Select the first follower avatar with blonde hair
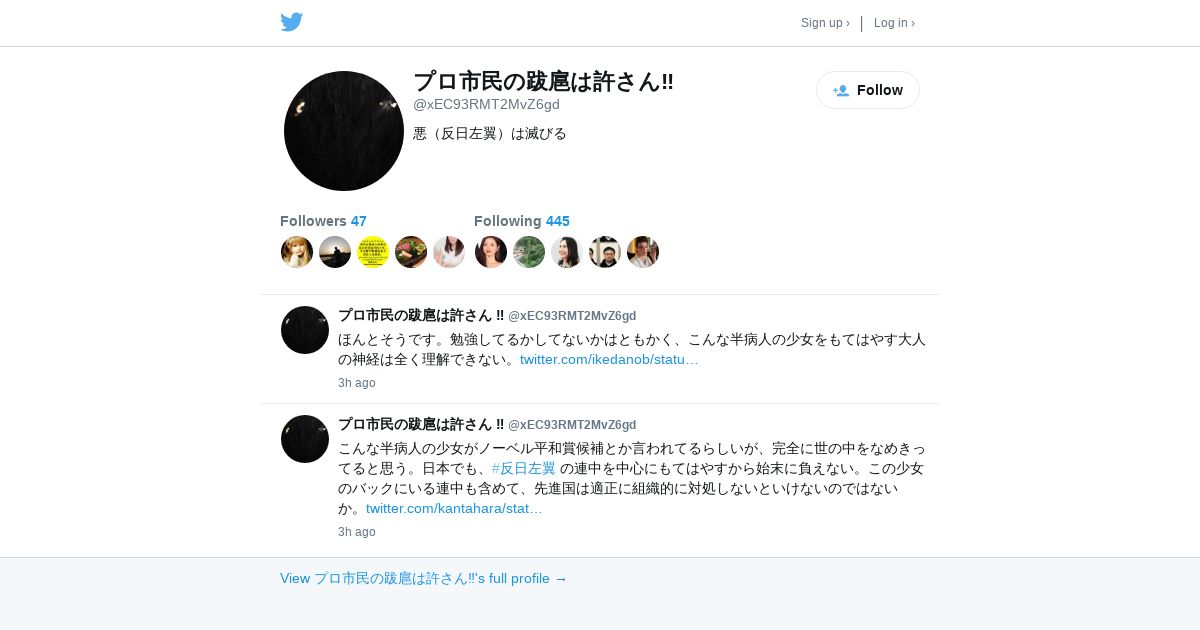The width and height of the screenshot is (1200, 630). 297,252
